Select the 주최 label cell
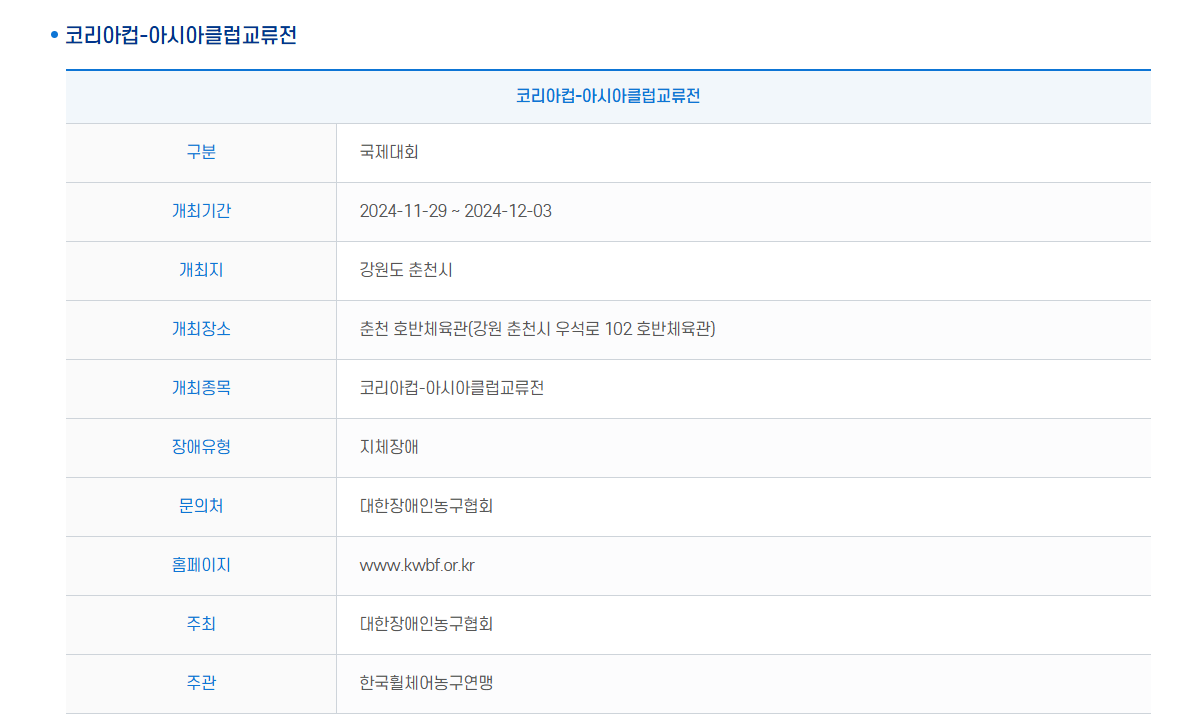This screenshot has width=1204, height=719. [x=201, y=624]
